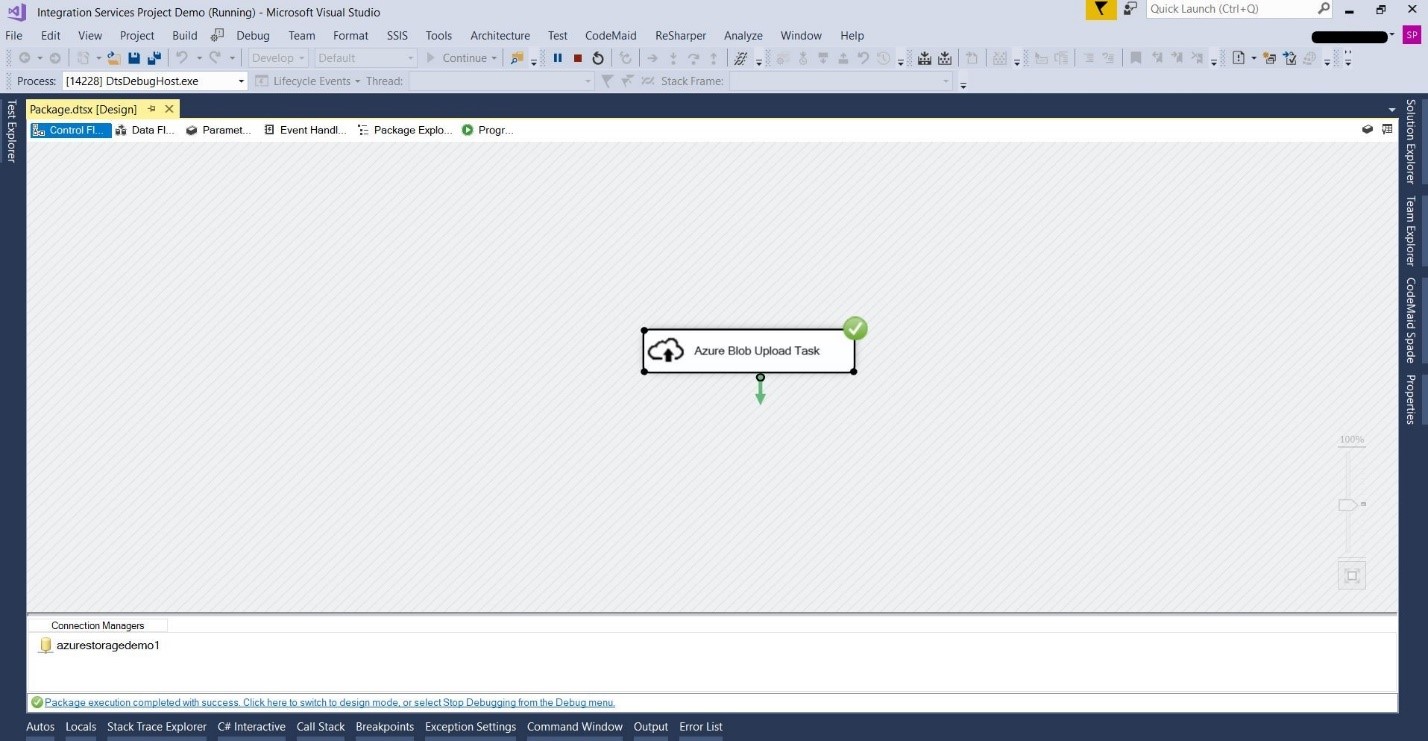Image resolution: width=1428 pixels, height=741 pixels.
Task: Switch to the Parameters designer tab
Action: pos(218,130)
